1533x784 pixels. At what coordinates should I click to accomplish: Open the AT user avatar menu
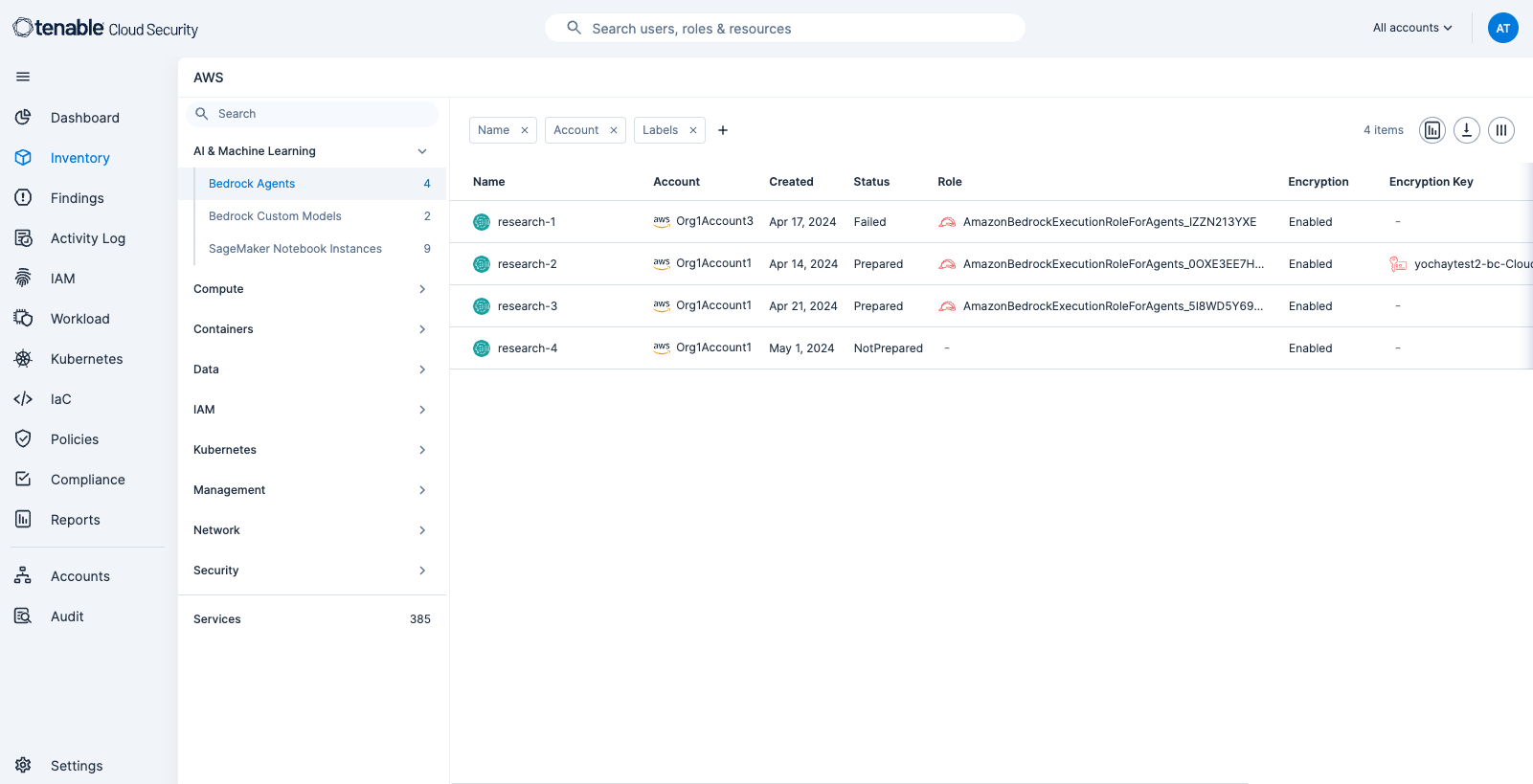(x=1502, y=28)
